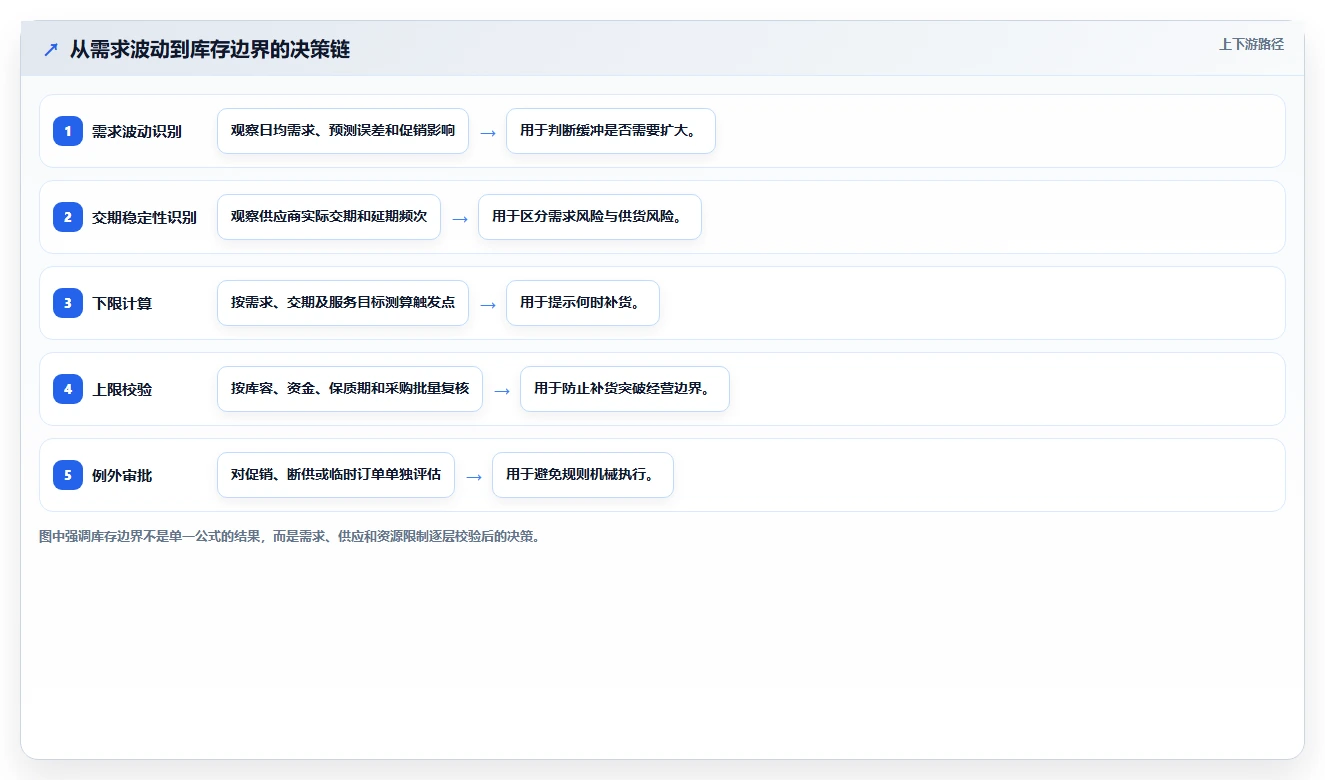Click the arrow in the 下限计算 row
The image size is (1325, 780).
(x=488, y=304)
